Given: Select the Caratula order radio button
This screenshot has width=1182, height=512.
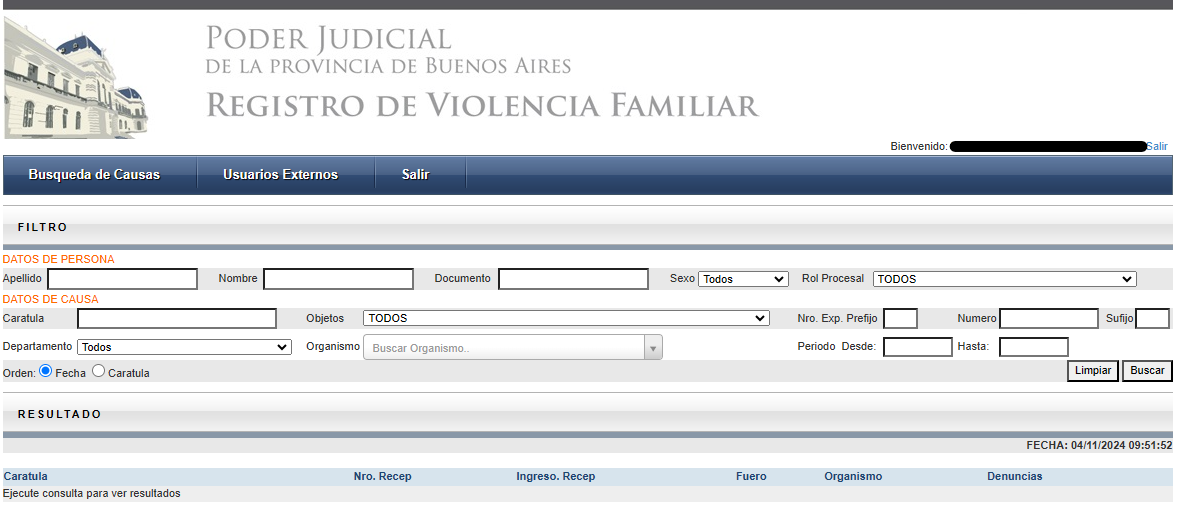Looking at the screenshot, I should click(x=98, y=371).
